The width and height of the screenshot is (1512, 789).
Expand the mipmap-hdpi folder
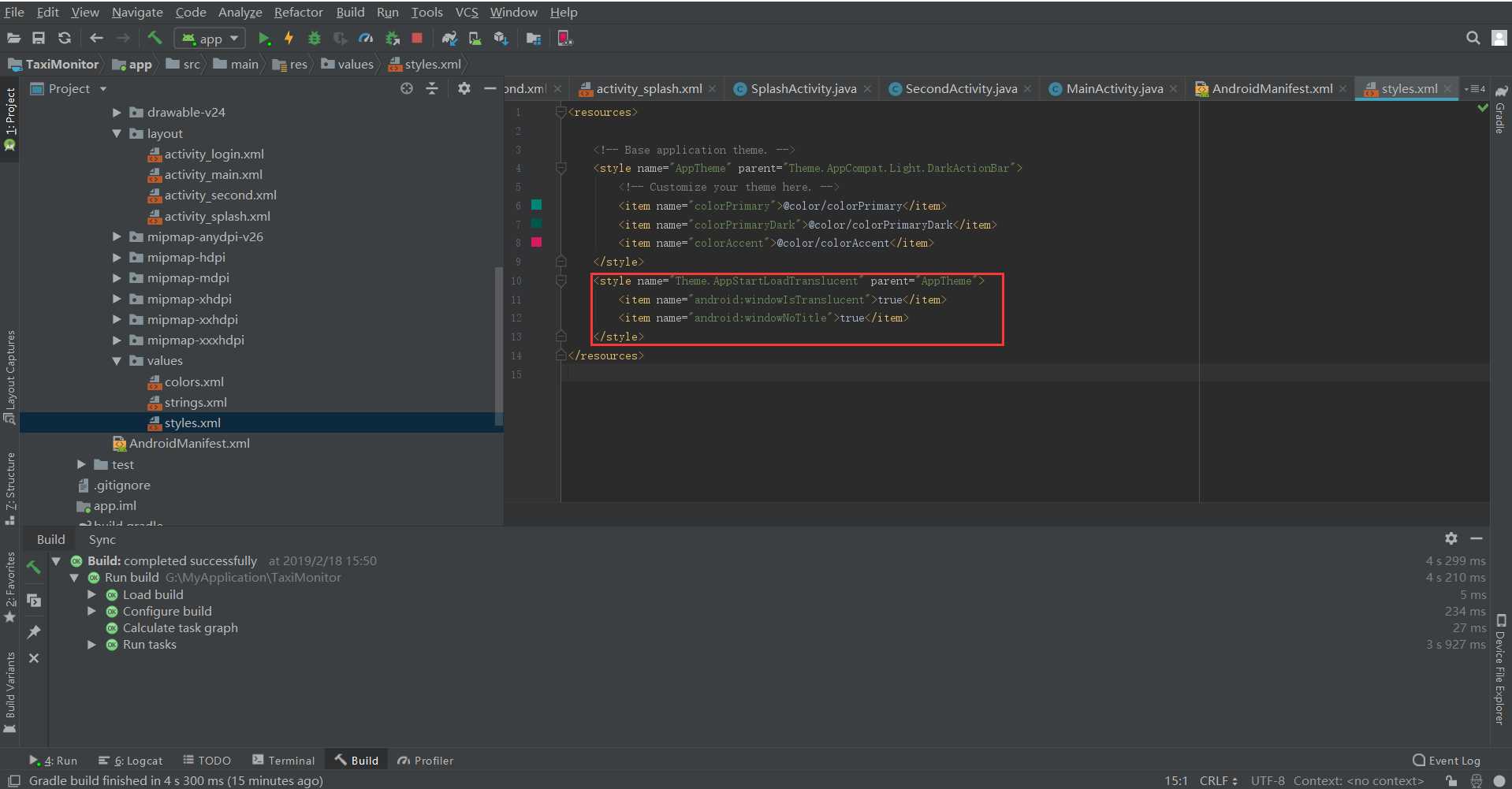117,258
